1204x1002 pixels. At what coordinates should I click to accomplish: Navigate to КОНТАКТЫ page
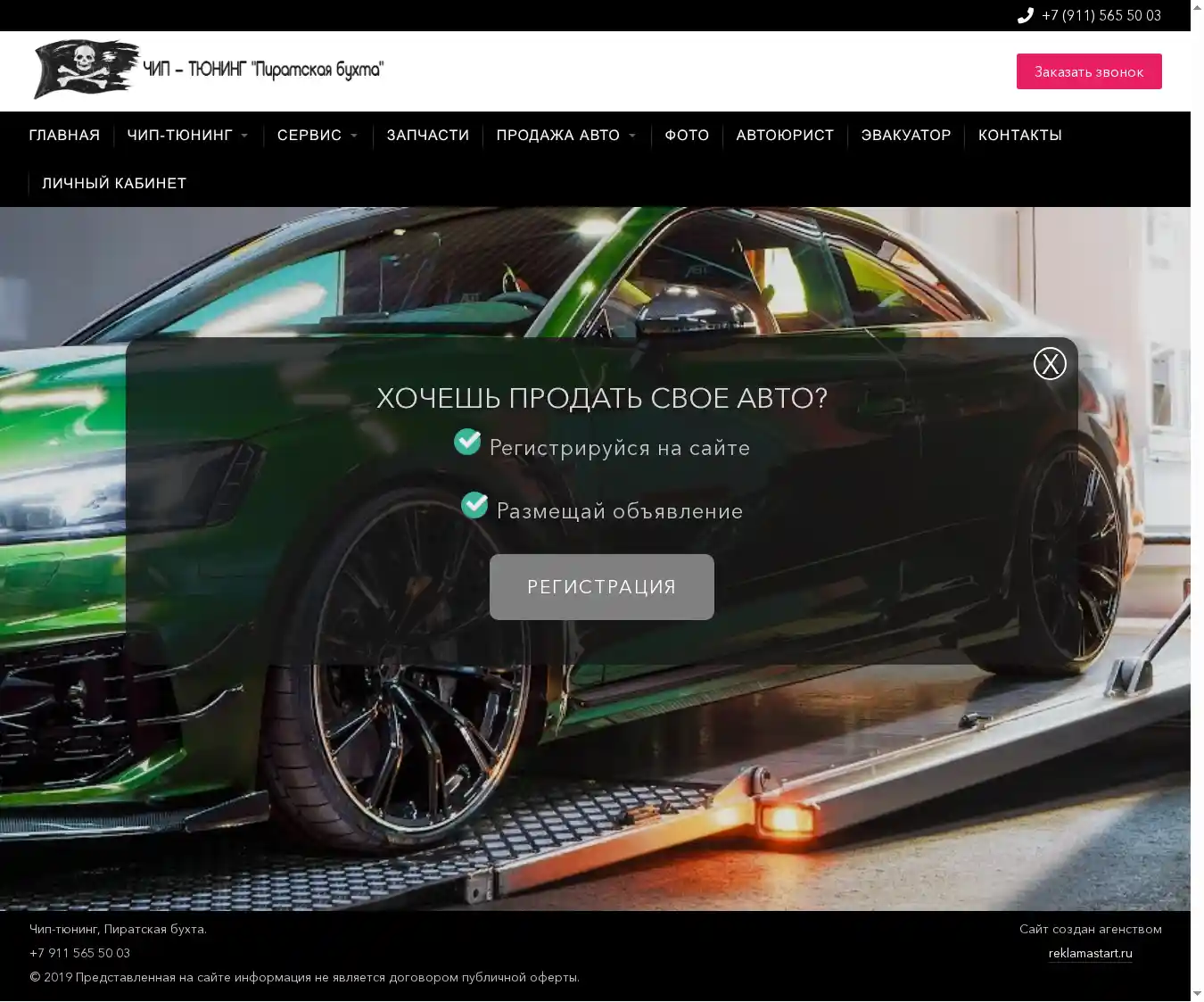click(1019, 135)
